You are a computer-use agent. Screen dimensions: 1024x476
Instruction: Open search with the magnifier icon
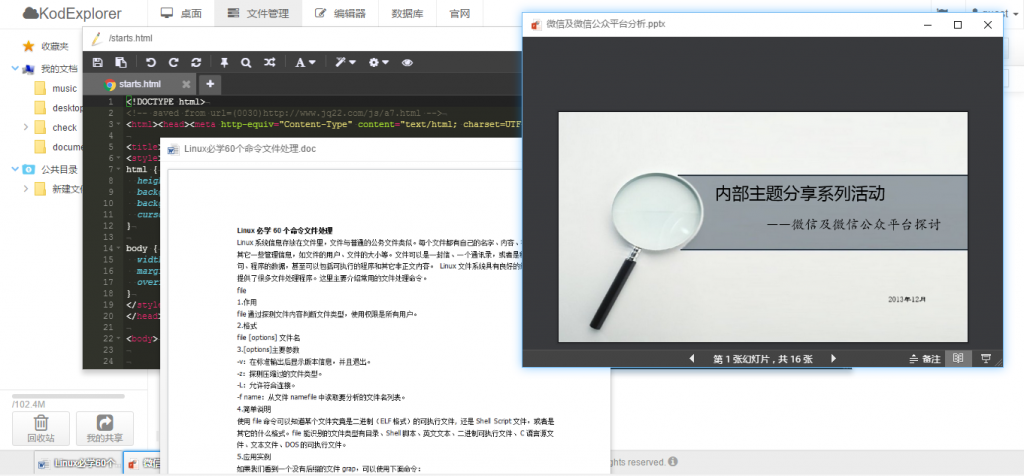click(246, 62)
